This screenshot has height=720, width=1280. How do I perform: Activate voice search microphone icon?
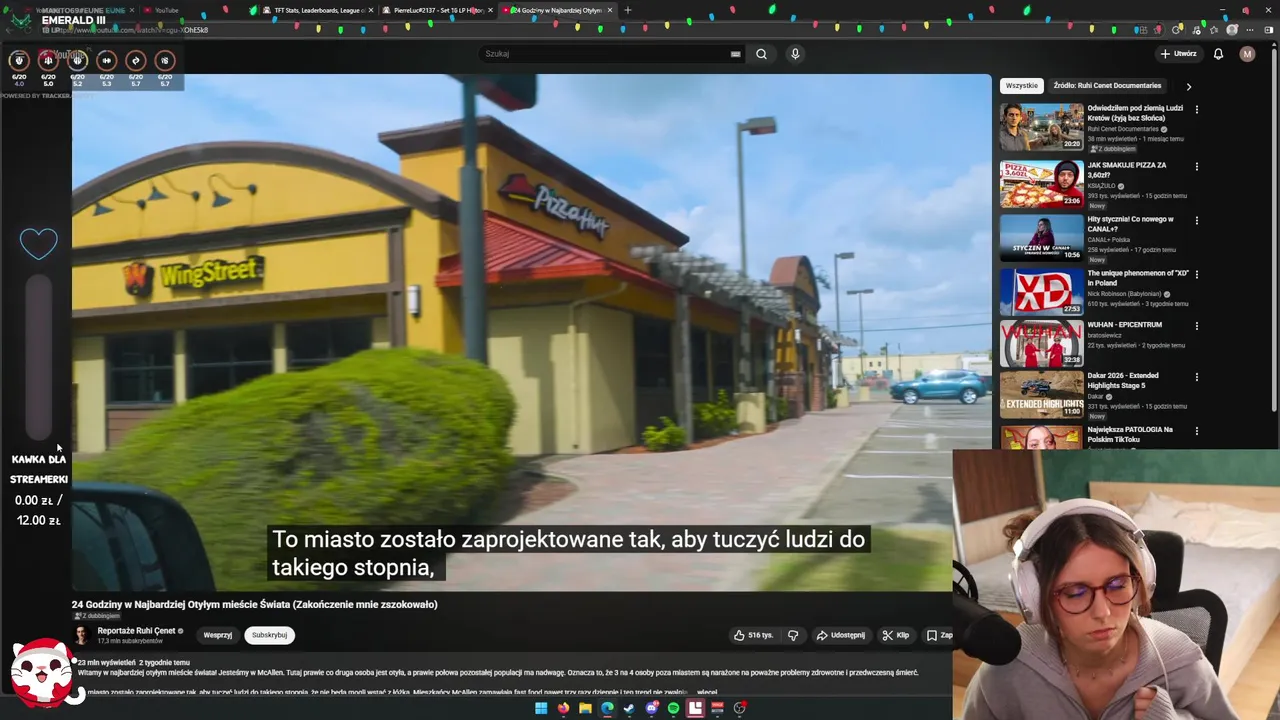point(795,54)
